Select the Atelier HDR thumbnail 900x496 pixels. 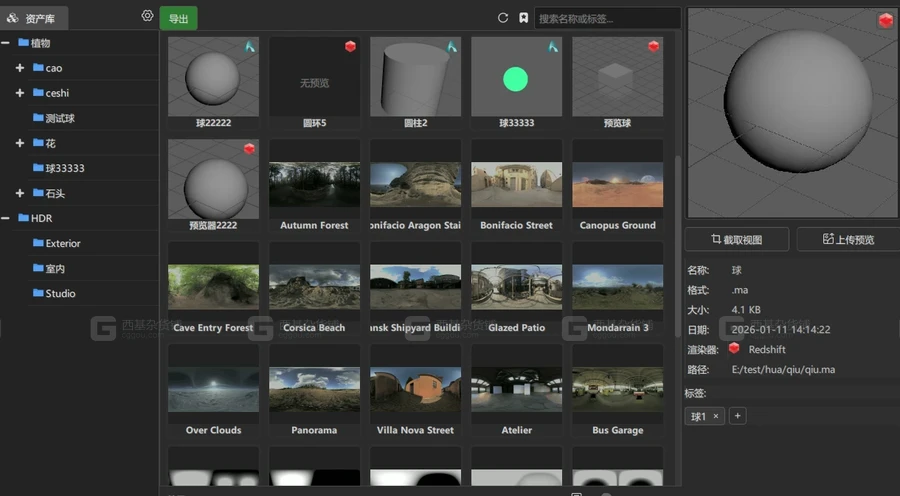[x=517, y=389]
